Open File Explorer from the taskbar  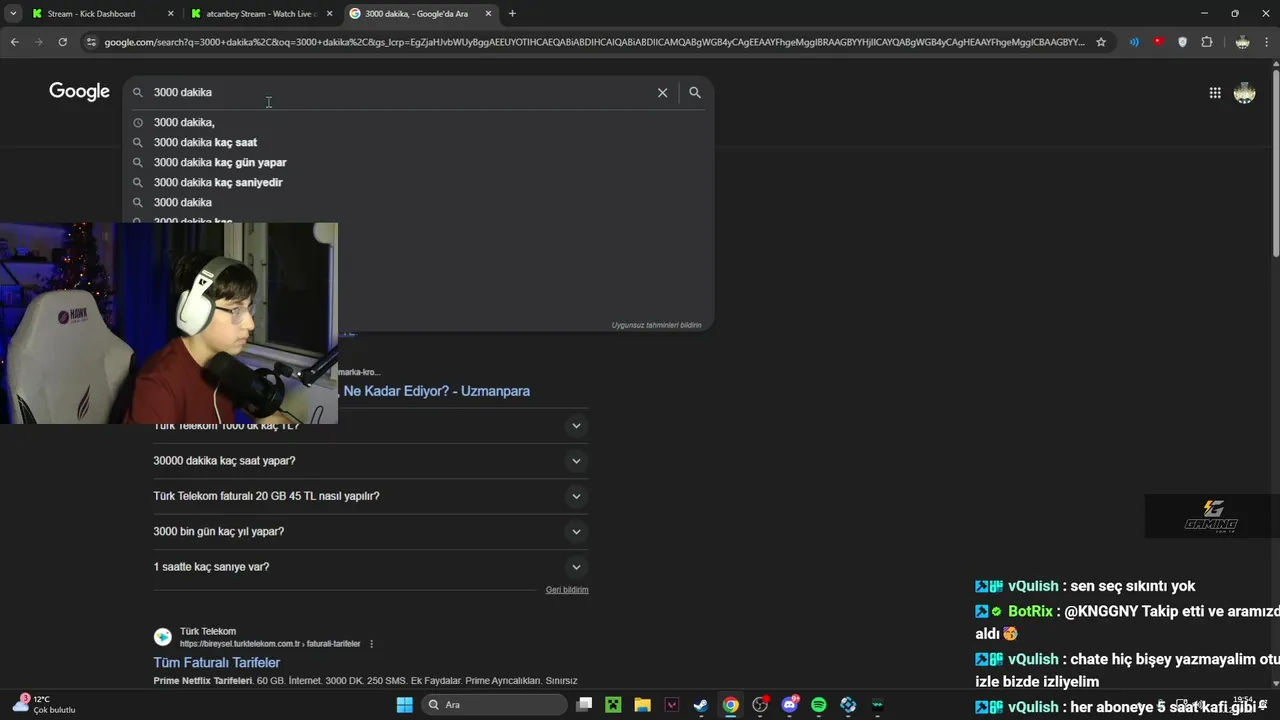click(x=642, y=705)
